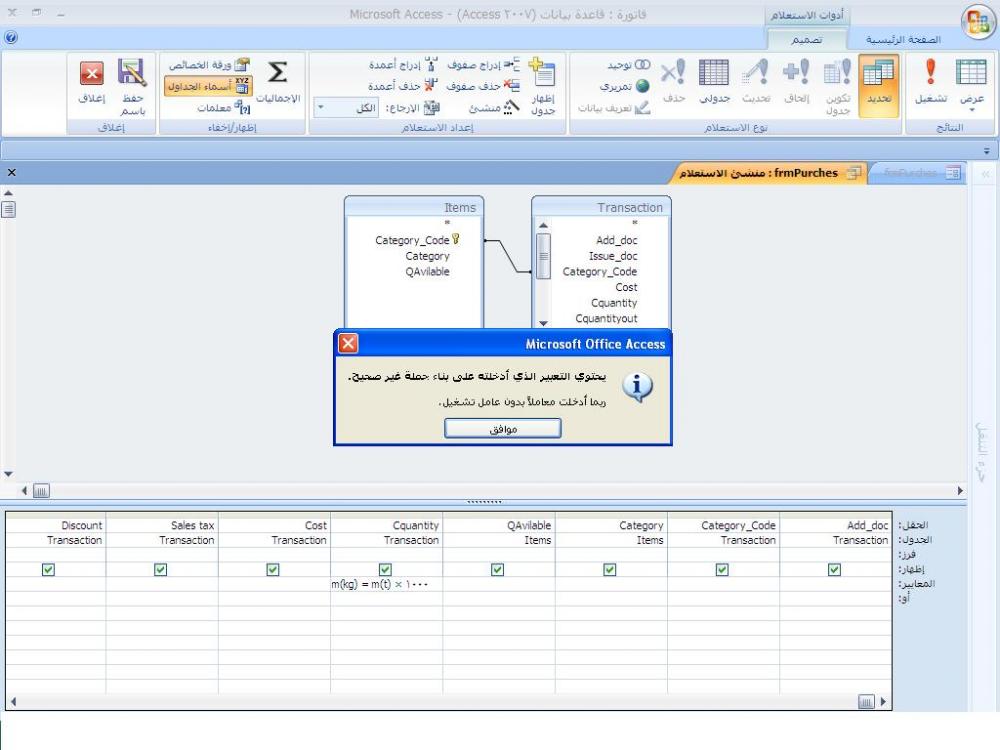1000x750 pixels.
Task: Click the design grid horizontal scrollbar thumb
Action: pos(866,702)
